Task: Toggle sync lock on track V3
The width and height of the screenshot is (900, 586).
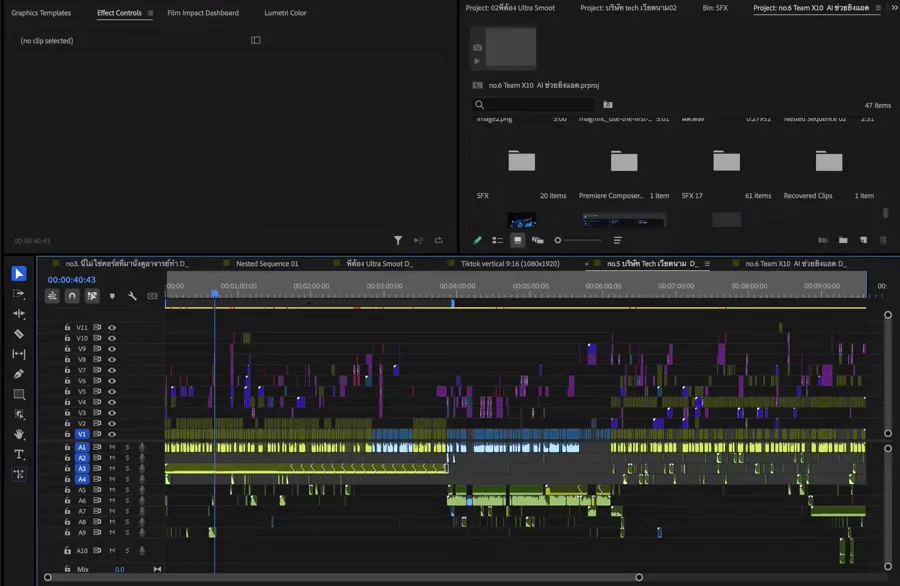Action: [97, 413]
